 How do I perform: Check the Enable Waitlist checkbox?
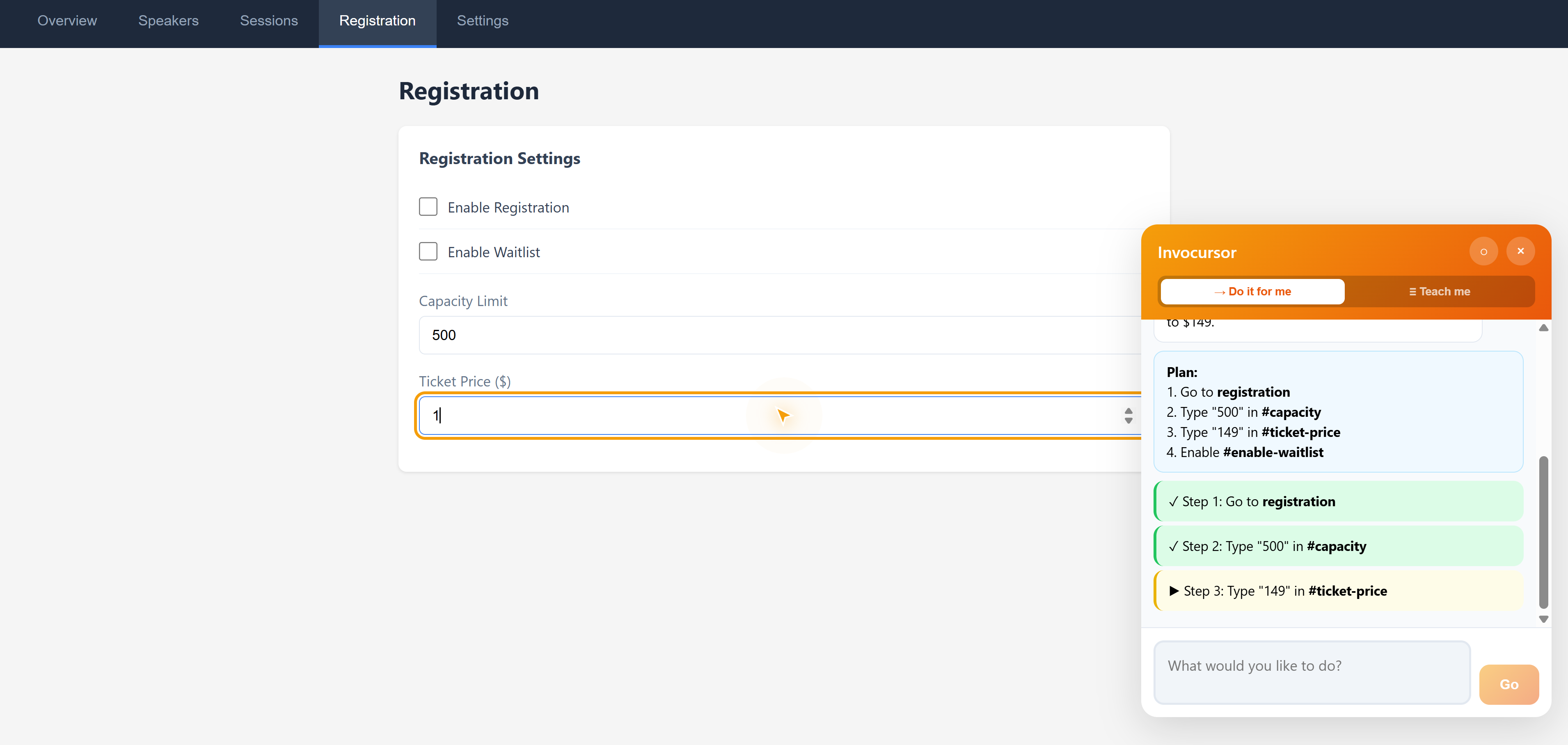(x=428, y=251)
